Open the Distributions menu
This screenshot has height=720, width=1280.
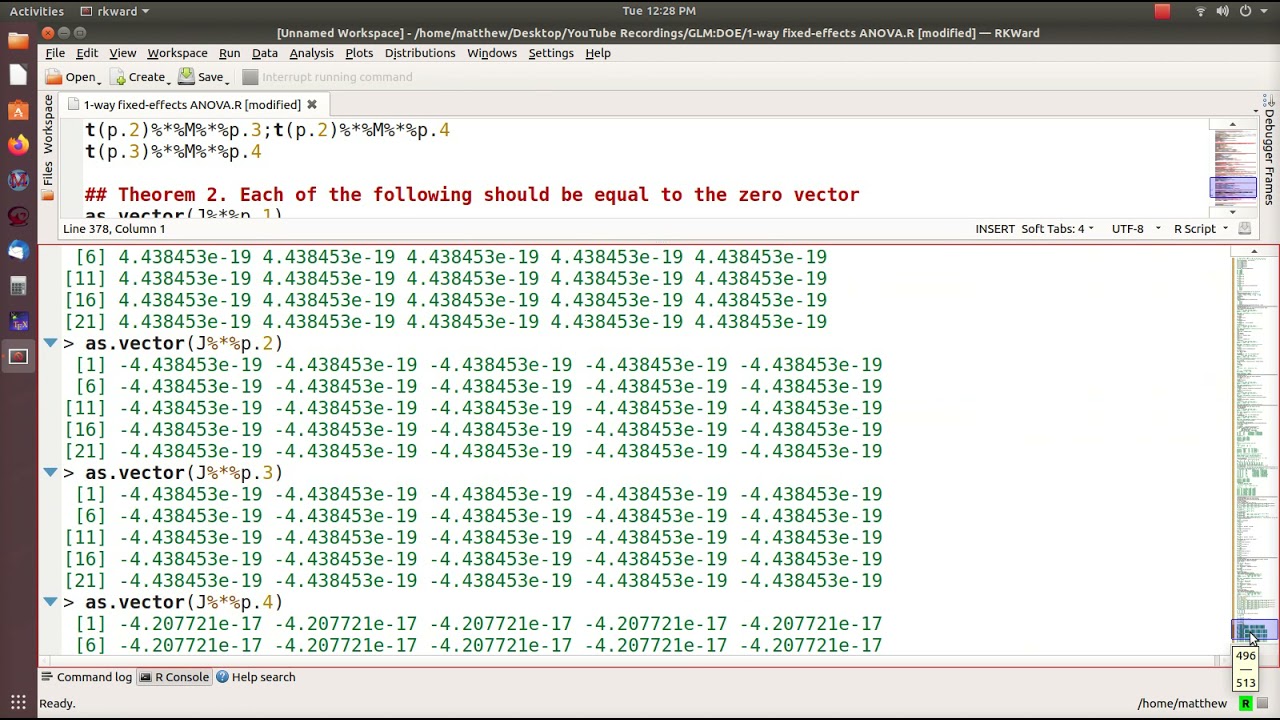click(419, 53)
